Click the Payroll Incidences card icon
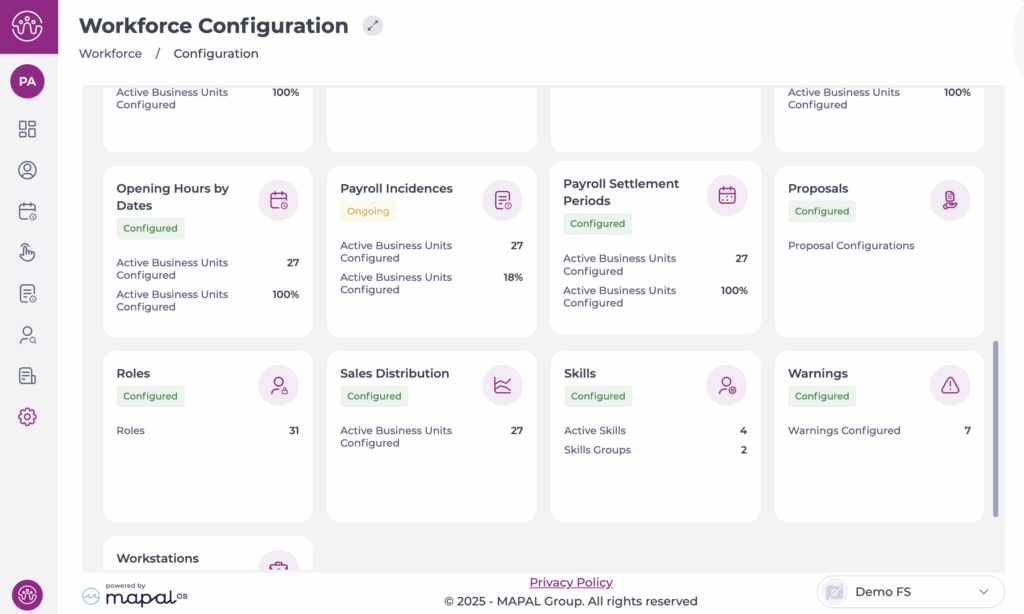Image resolution: width=1024 pixels, height=614 pixels. pos(503,201)
